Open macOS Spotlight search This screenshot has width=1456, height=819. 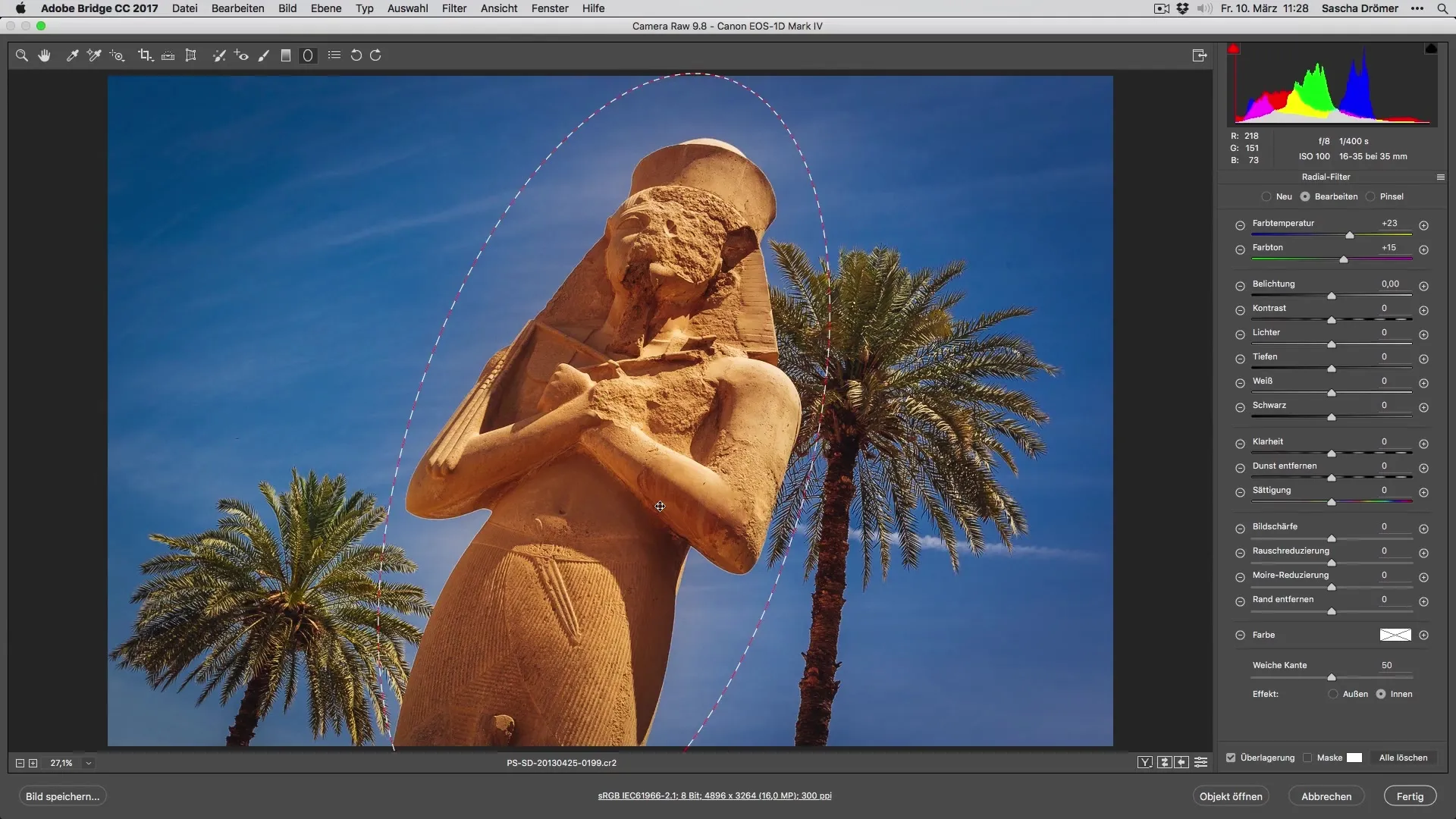click(x=1442, y=8)
